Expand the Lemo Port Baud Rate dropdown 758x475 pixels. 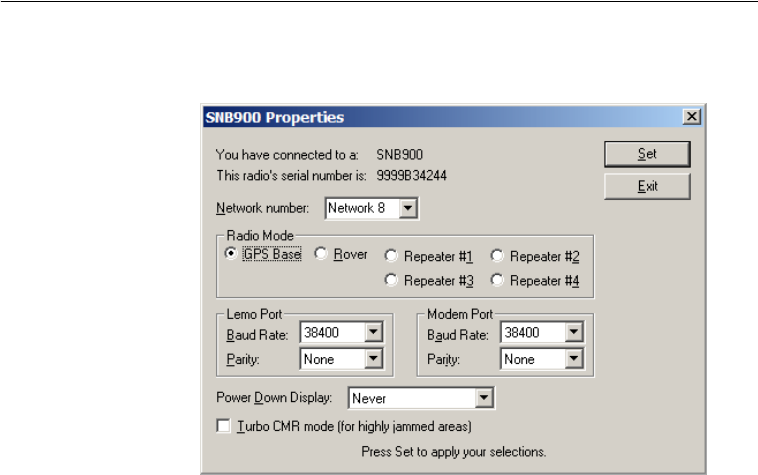point(373,332)
